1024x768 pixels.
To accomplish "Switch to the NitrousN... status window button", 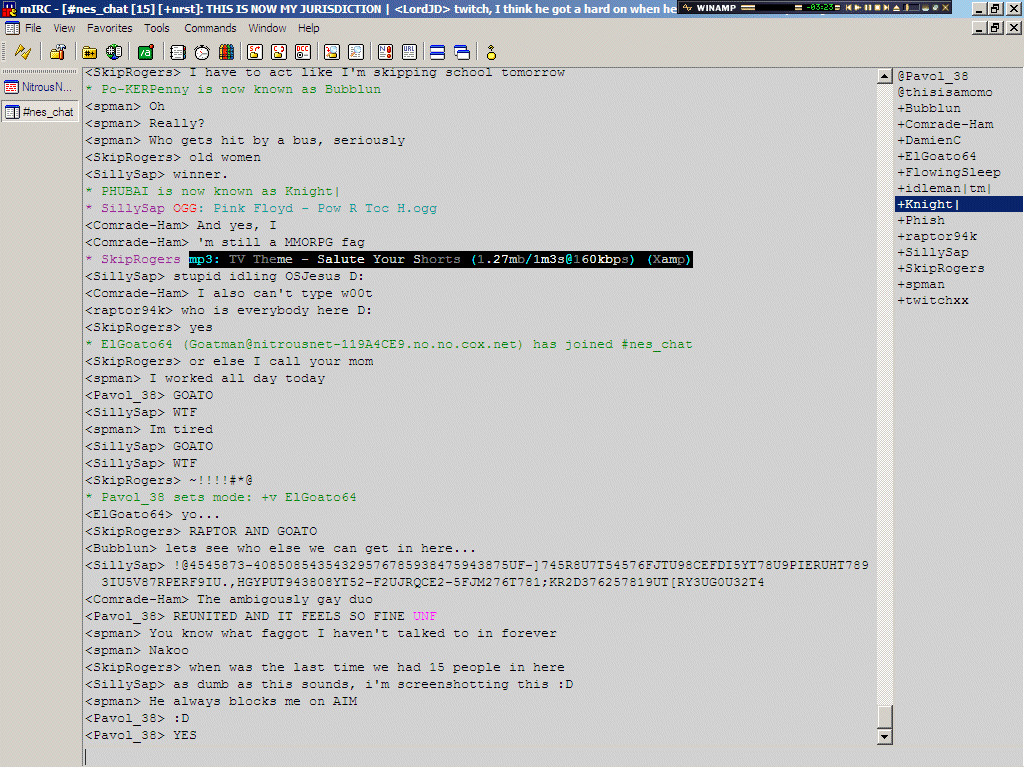I will tap(40, 87).
